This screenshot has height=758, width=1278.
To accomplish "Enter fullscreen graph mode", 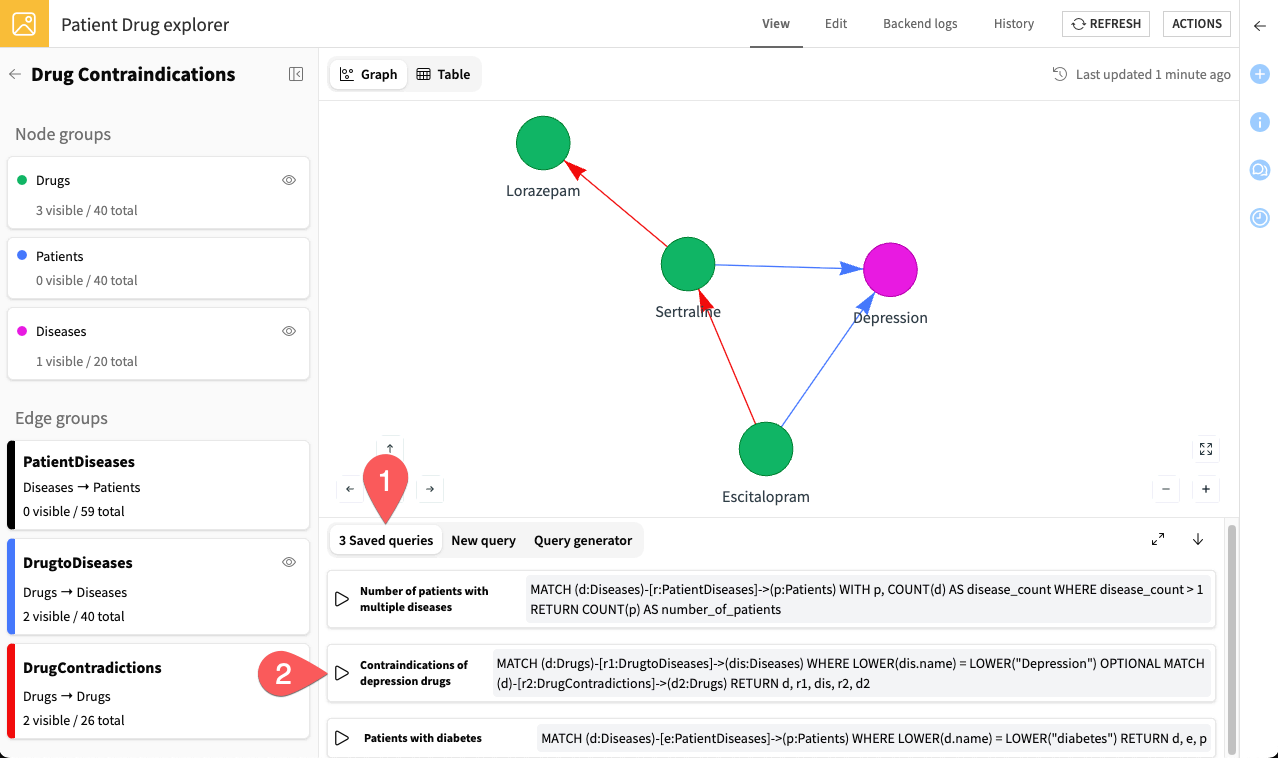I will pos(1205,449).
